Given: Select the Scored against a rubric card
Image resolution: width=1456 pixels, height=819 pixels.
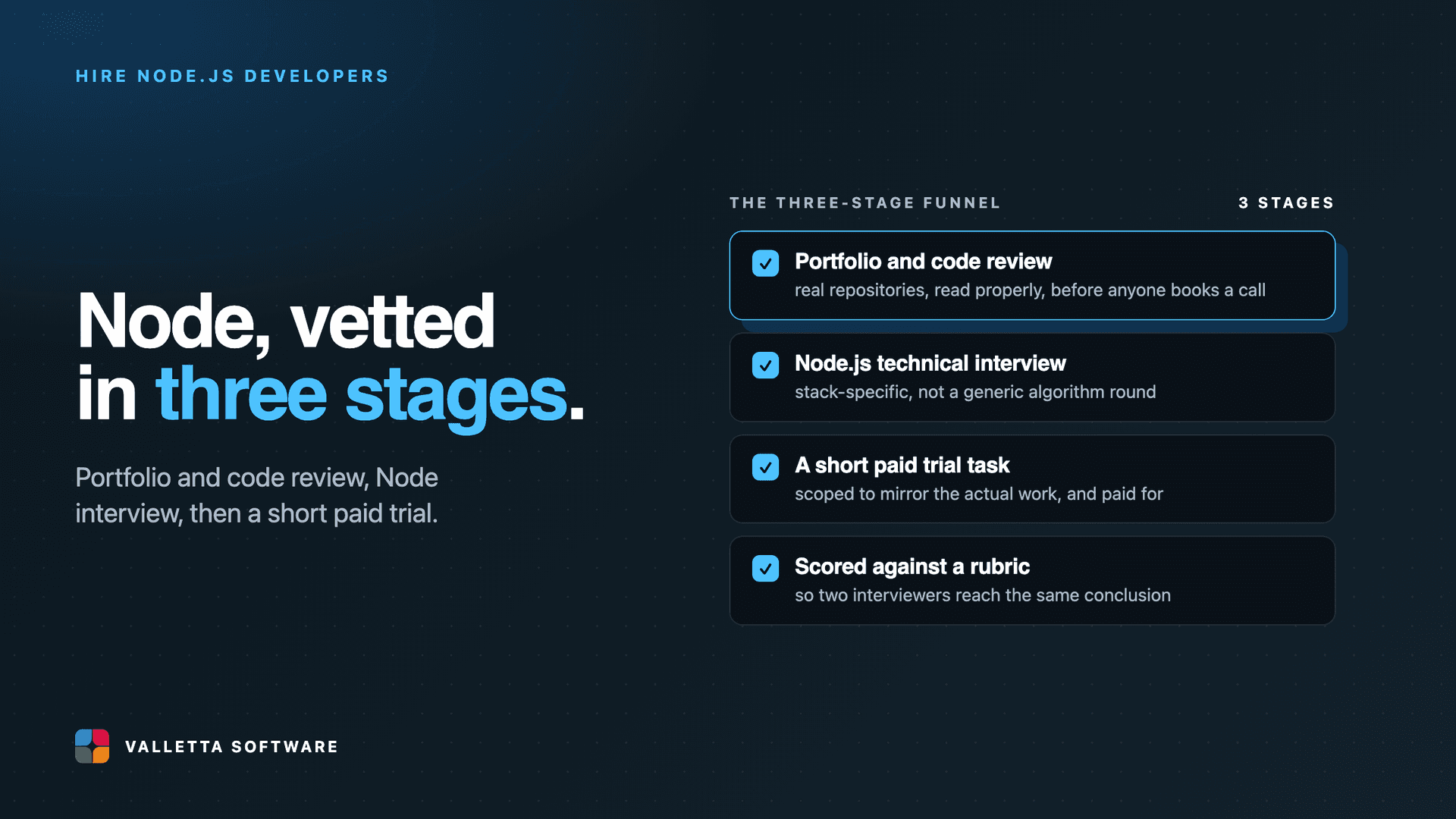Looking at the screenshot, I should [x=1032, y=581].
